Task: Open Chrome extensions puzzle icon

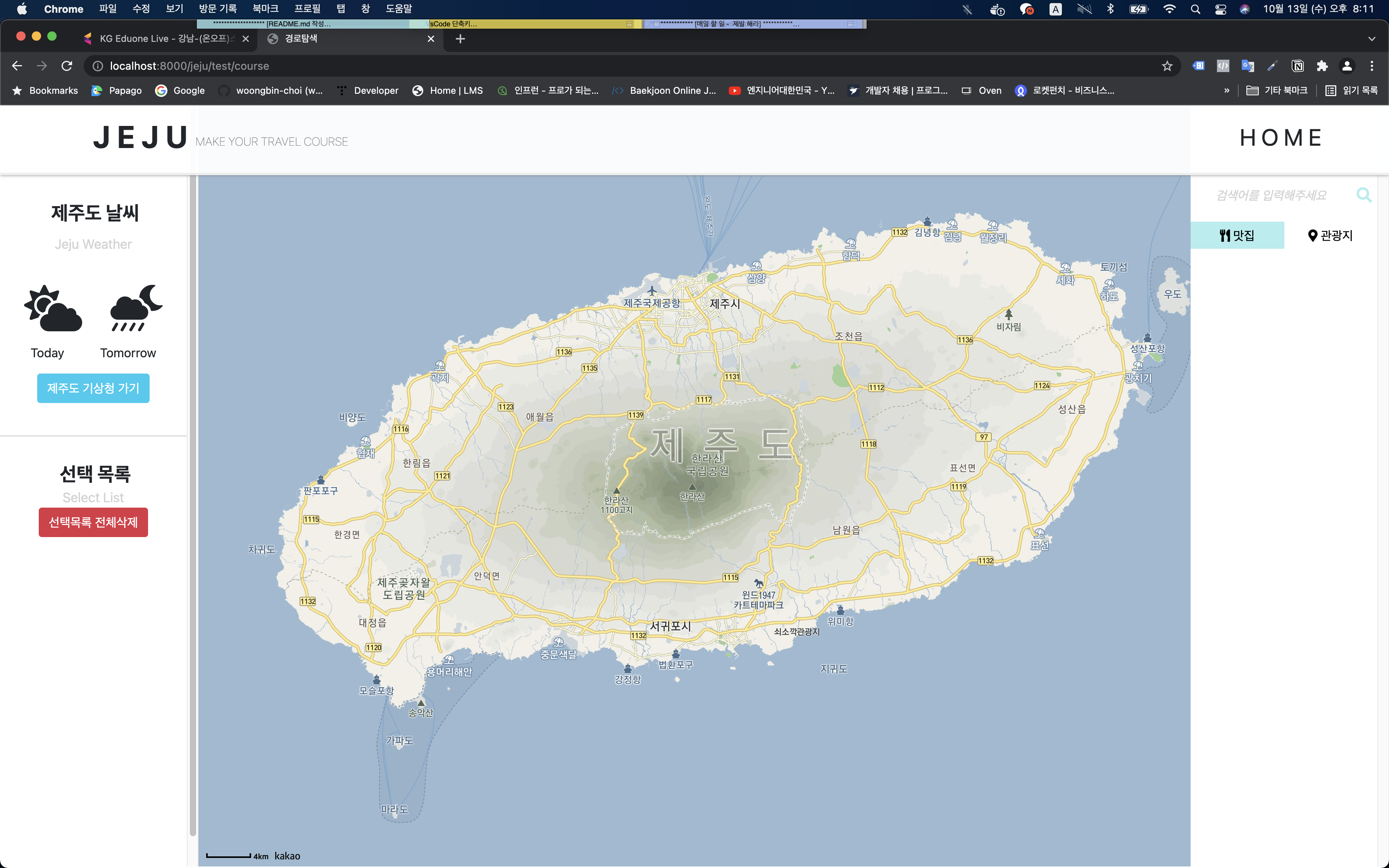Action: point(1322,66)
